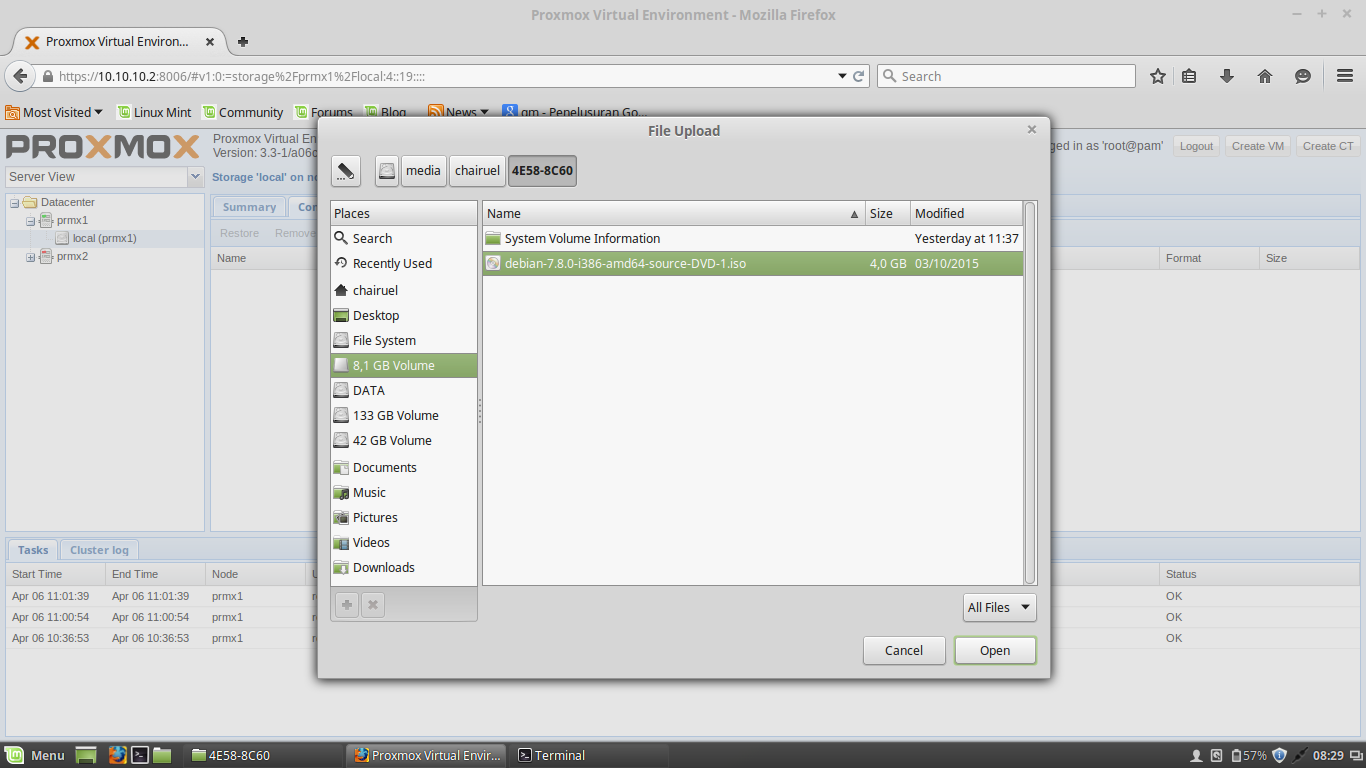Select debian-7.8.0-i386-amd64-source-DVD-1.iso file

tap(753, 263)
